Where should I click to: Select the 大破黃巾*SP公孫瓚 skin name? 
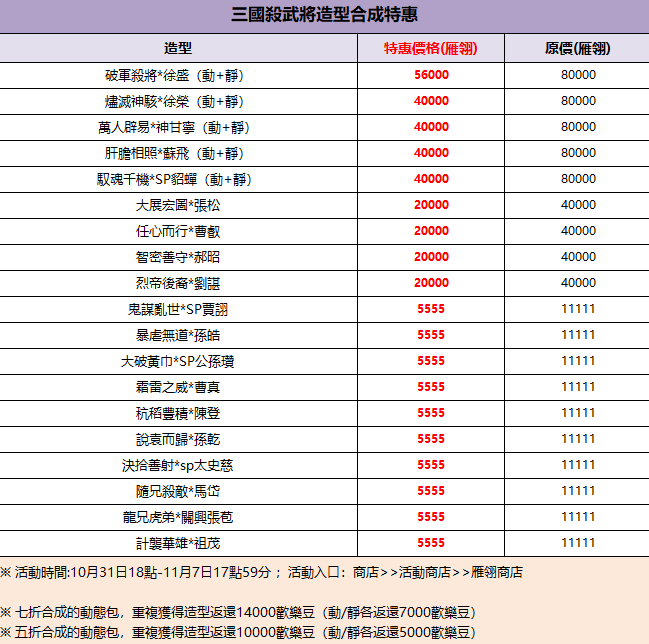(x=178, y=361)
